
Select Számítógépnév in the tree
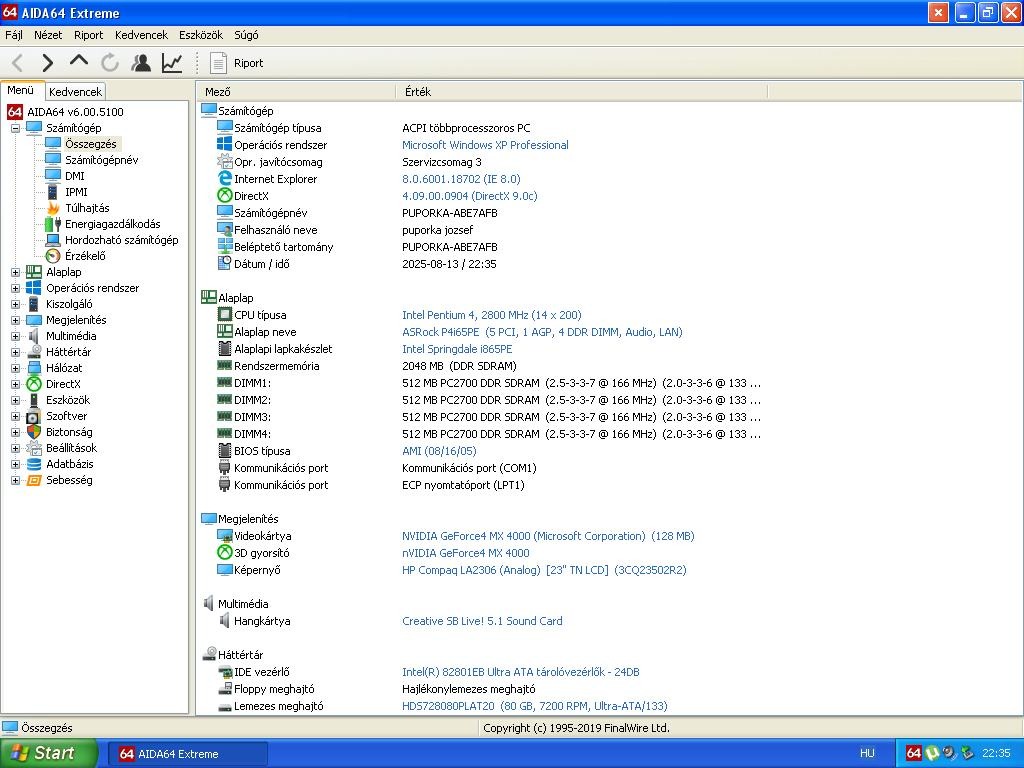[101, 160]
